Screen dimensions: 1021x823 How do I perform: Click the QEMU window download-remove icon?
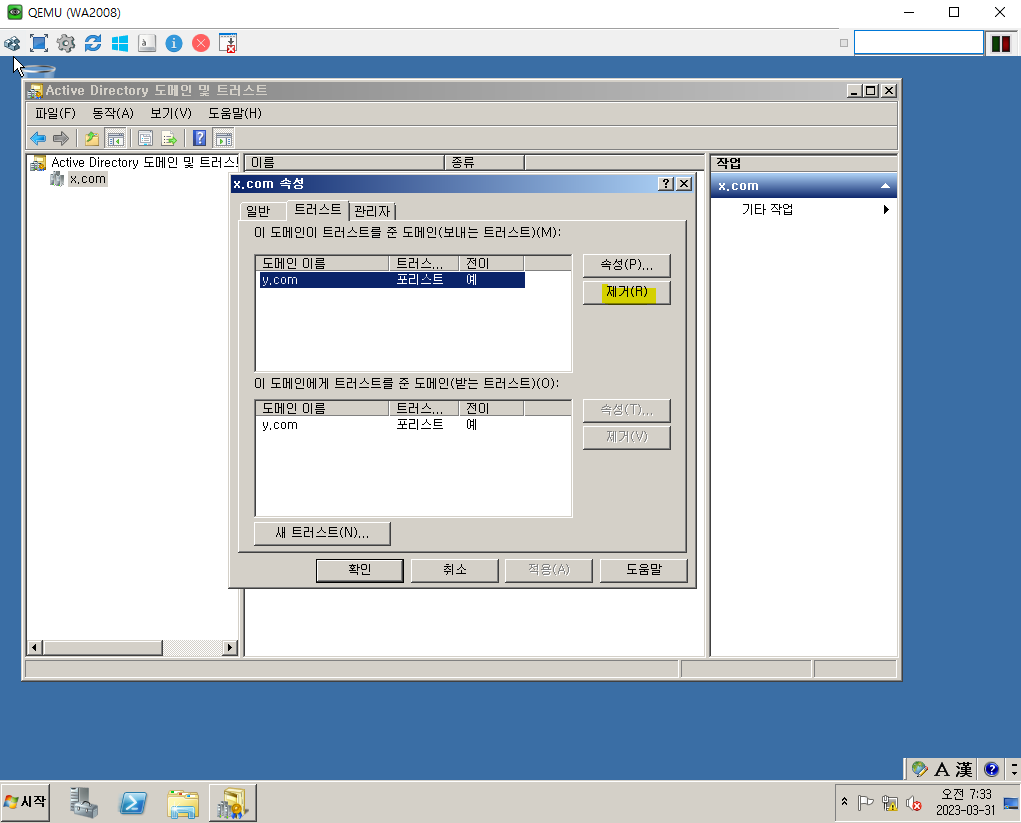tap(228, 44)
